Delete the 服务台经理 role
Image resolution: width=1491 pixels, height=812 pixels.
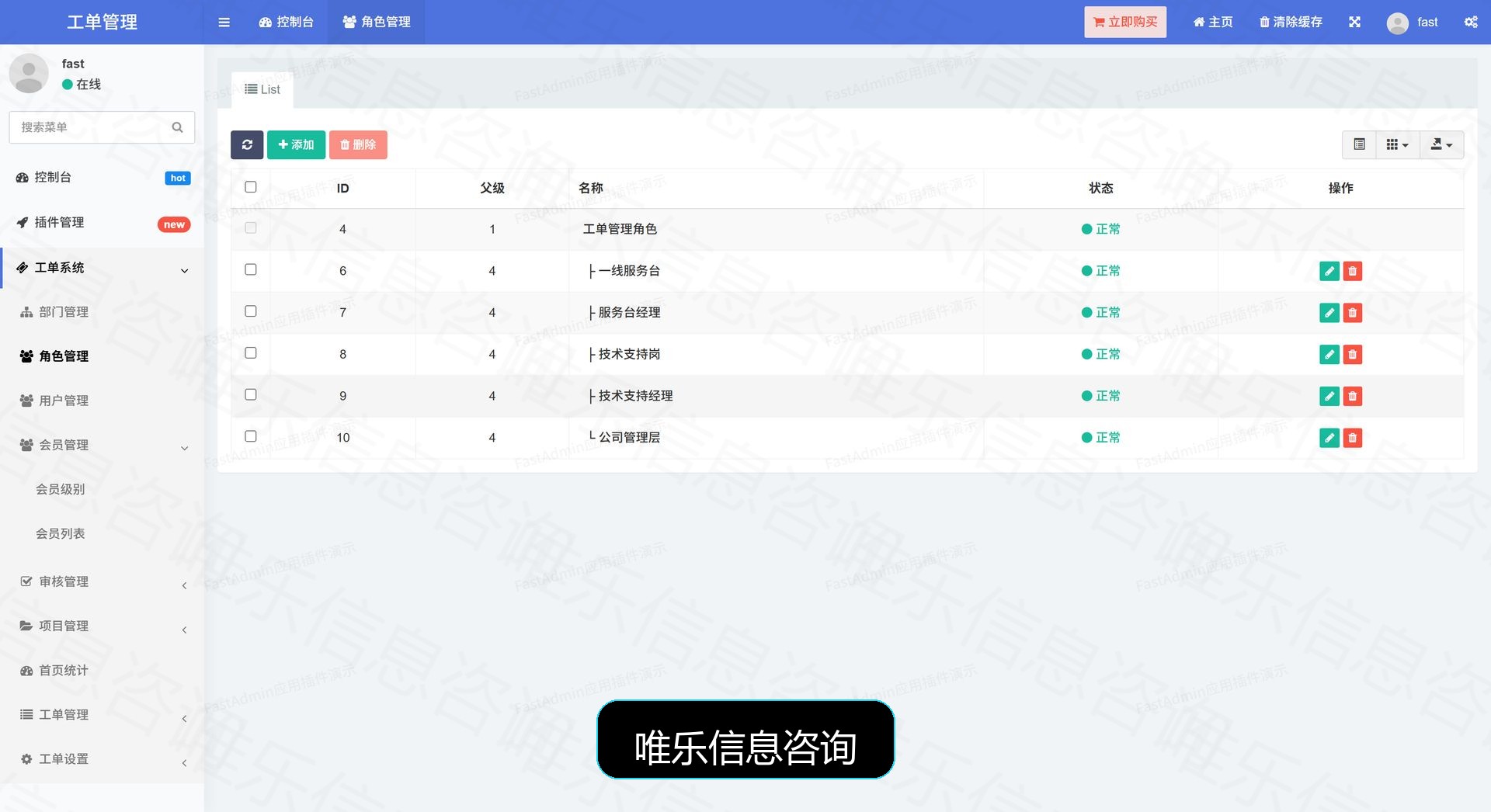(1352, 313)
